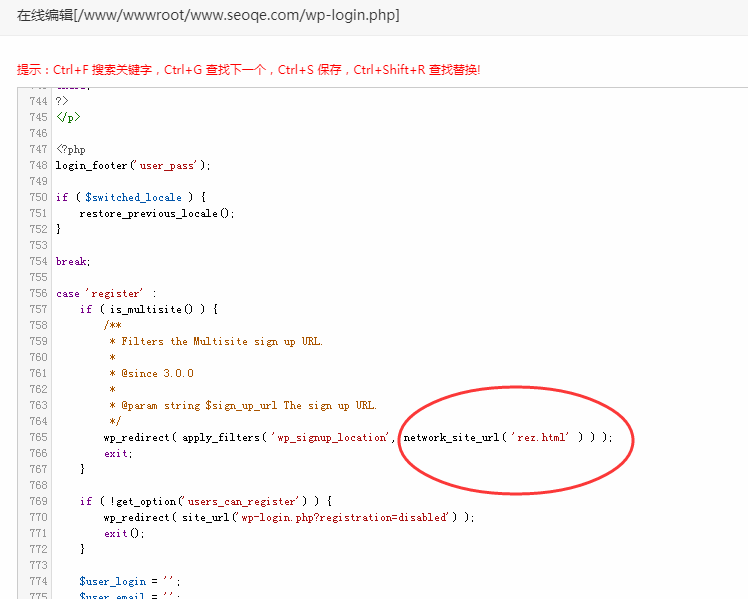This screenshot has width=748, height=599.
Task: Place cursor on restore_previous_locale() call
Action: pos(156,213)
